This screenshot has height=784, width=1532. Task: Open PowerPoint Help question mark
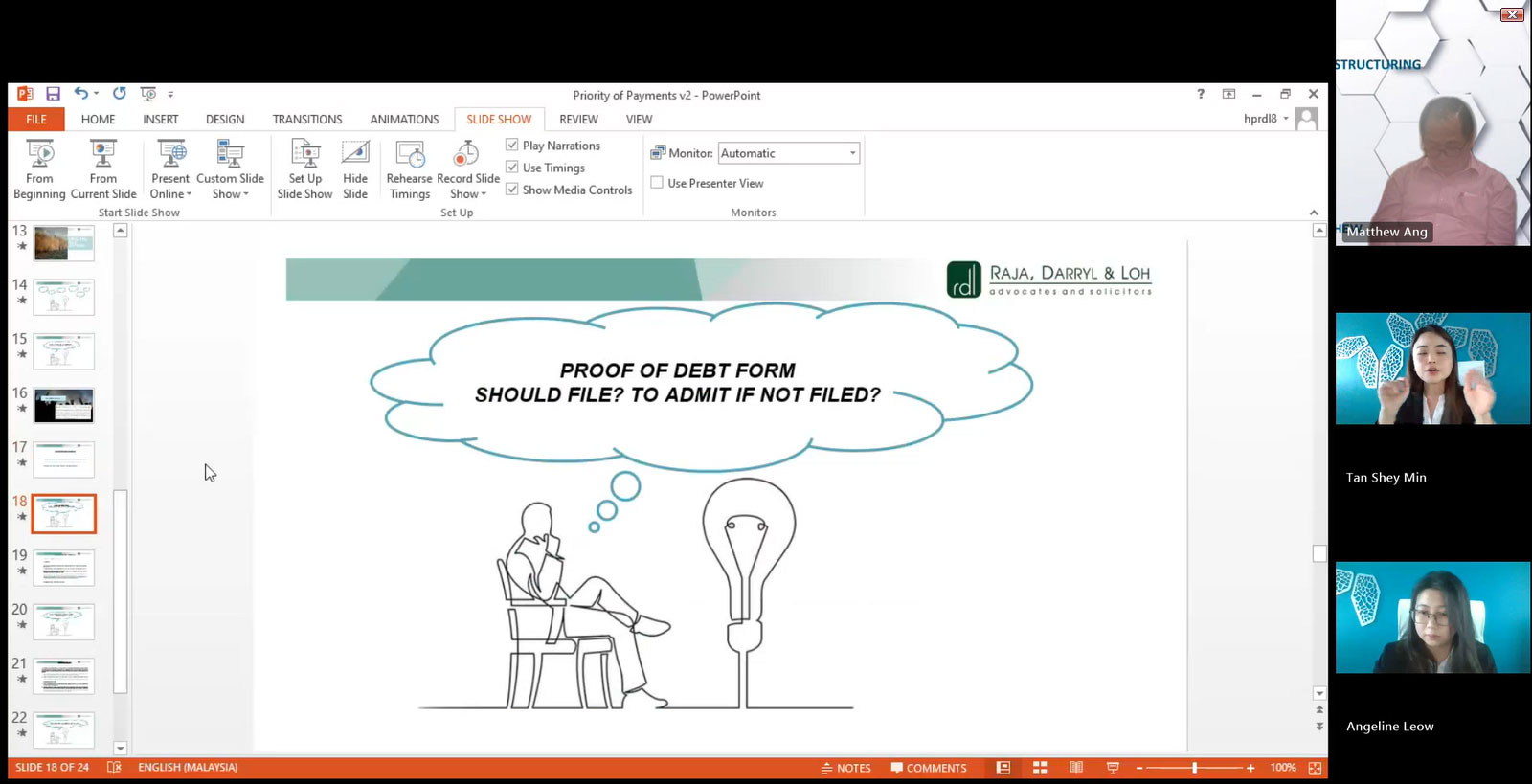click(x=1200, y=94)
